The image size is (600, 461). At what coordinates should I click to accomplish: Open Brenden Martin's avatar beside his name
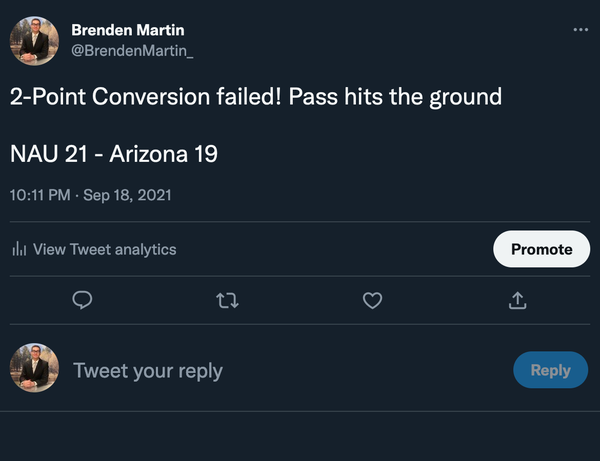point(34,42)
